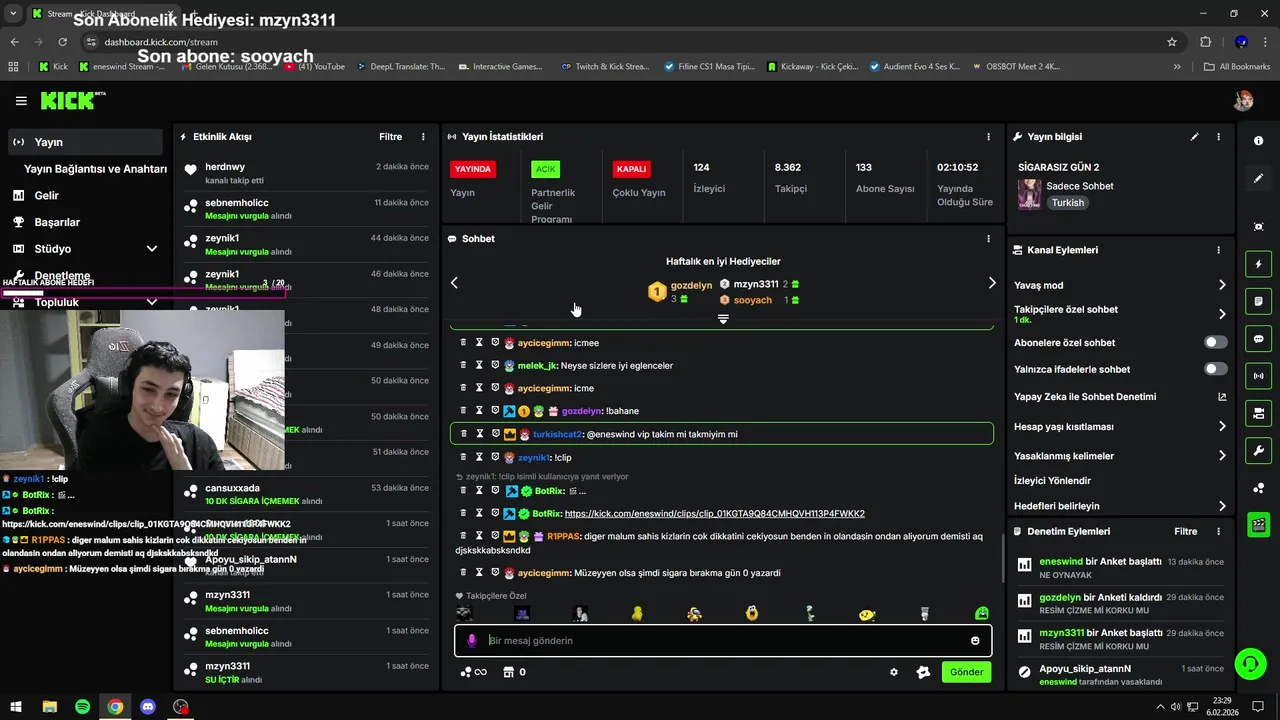Click the Kick logo in header
This screenshot has width=1280, height=720.
coord(72,101)
